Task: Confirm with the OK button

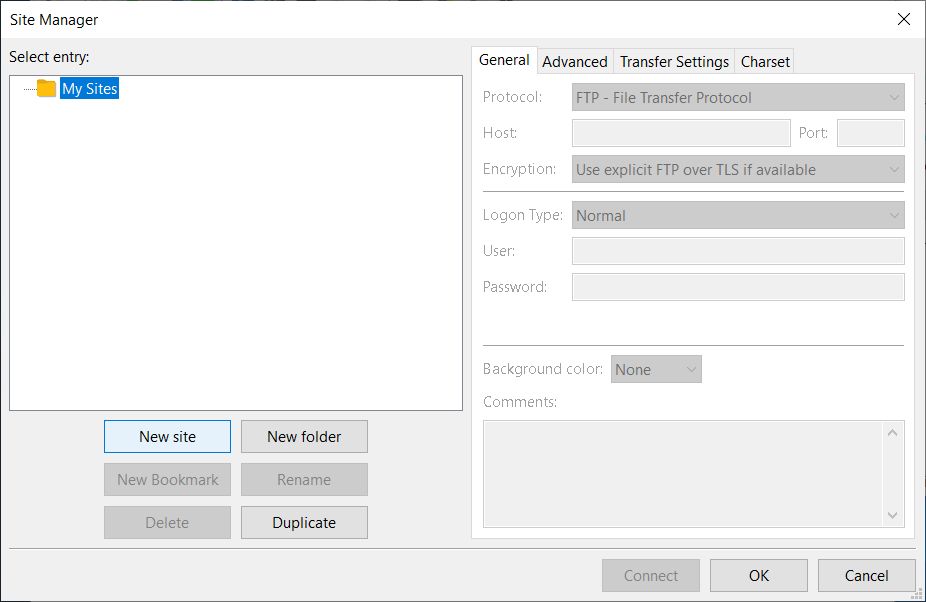Action: pyautogui.click(x=759, y=575)
